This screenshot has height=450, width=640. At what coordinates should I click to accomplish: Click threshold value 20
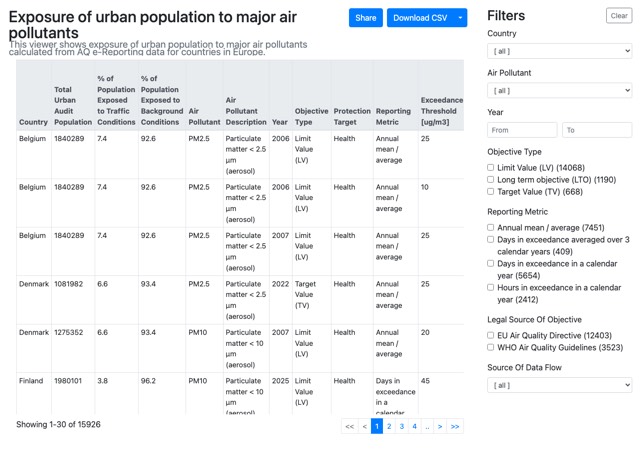click(x=425, y=332)
